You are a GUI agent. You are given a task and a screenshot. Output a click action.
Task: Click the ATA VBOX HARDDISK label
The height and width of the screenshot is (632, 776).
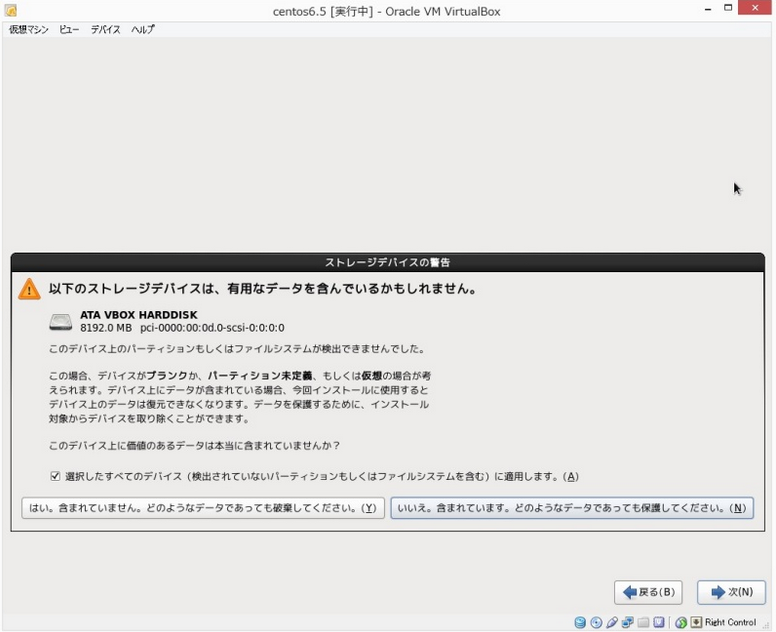point(139,315)
